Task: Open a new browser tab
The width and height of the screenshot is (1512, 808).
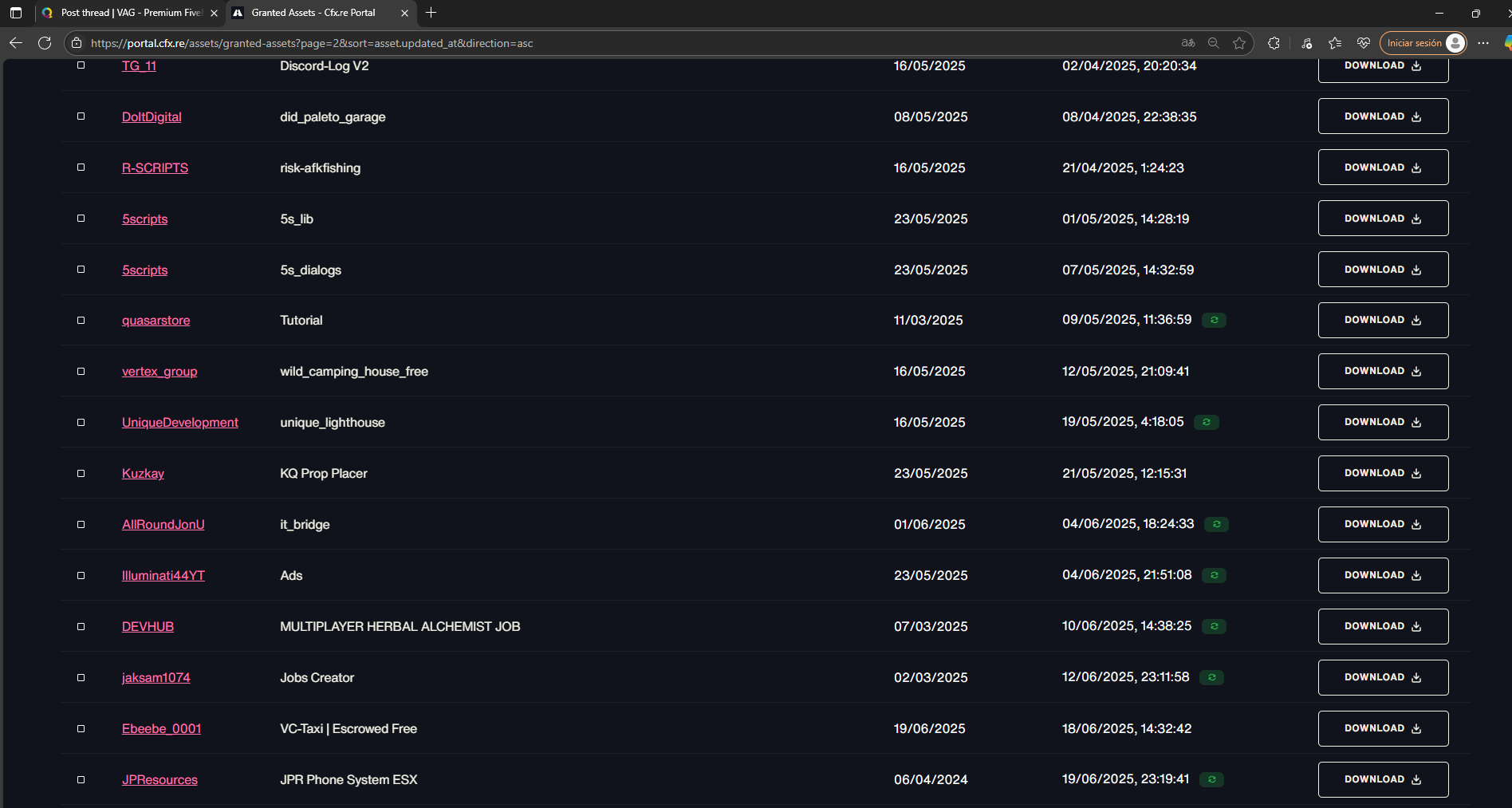Action: coord(431,13)
